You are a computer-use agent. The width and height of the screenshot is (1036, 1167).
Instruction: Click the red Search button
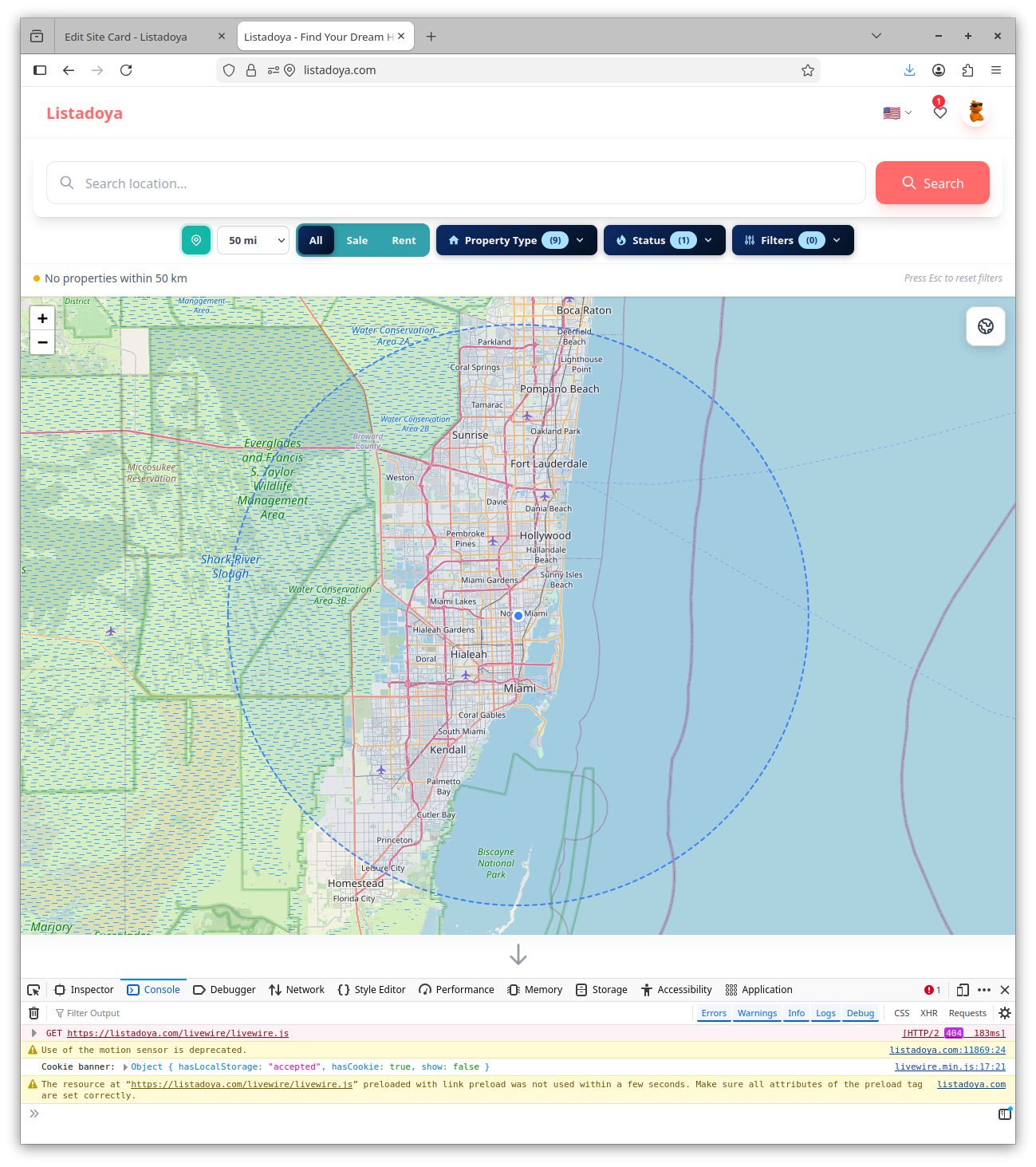(932, 183)
